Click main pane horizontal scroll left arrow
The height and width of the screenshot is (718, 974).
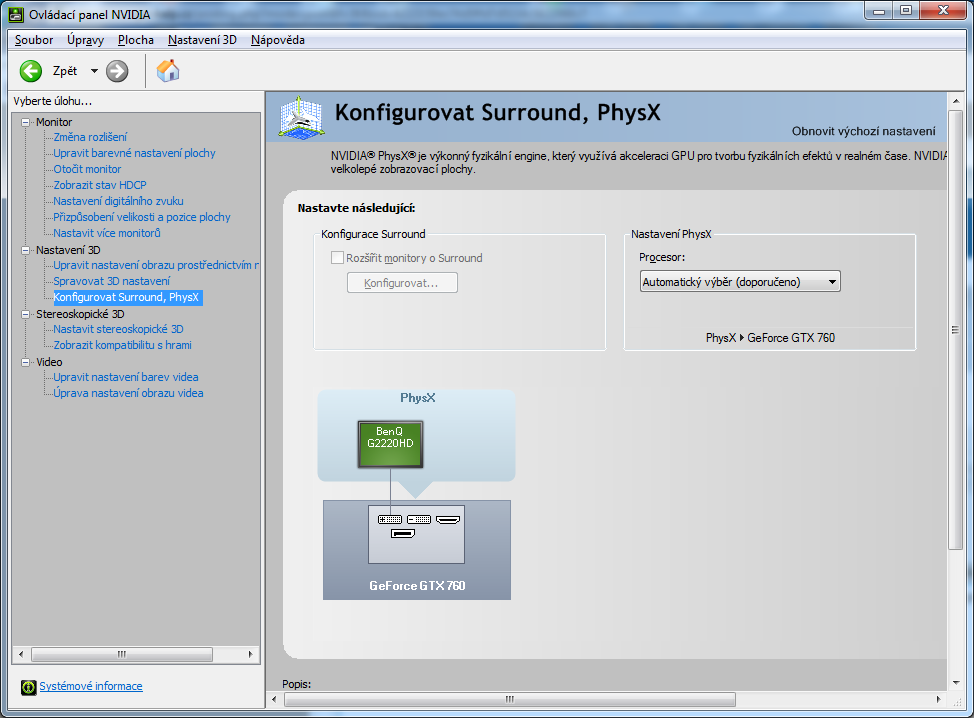[274, 699]
